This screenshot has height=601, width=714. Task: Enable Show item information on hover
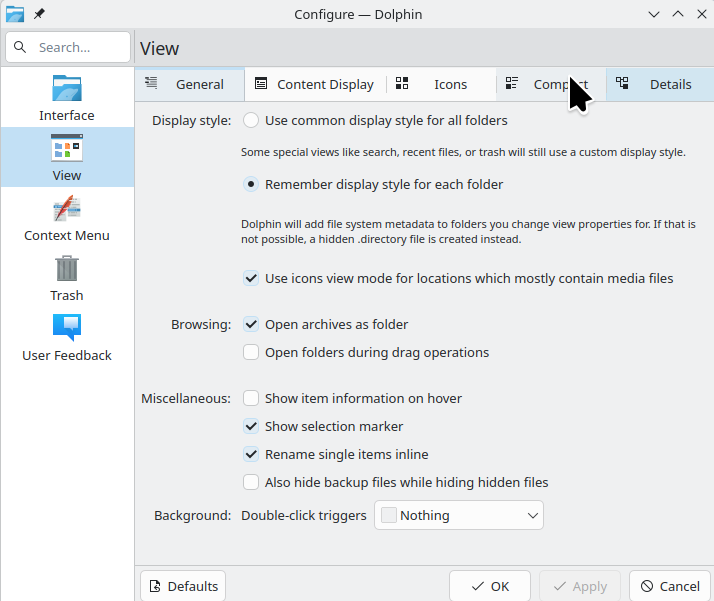[x=251, y=398]
